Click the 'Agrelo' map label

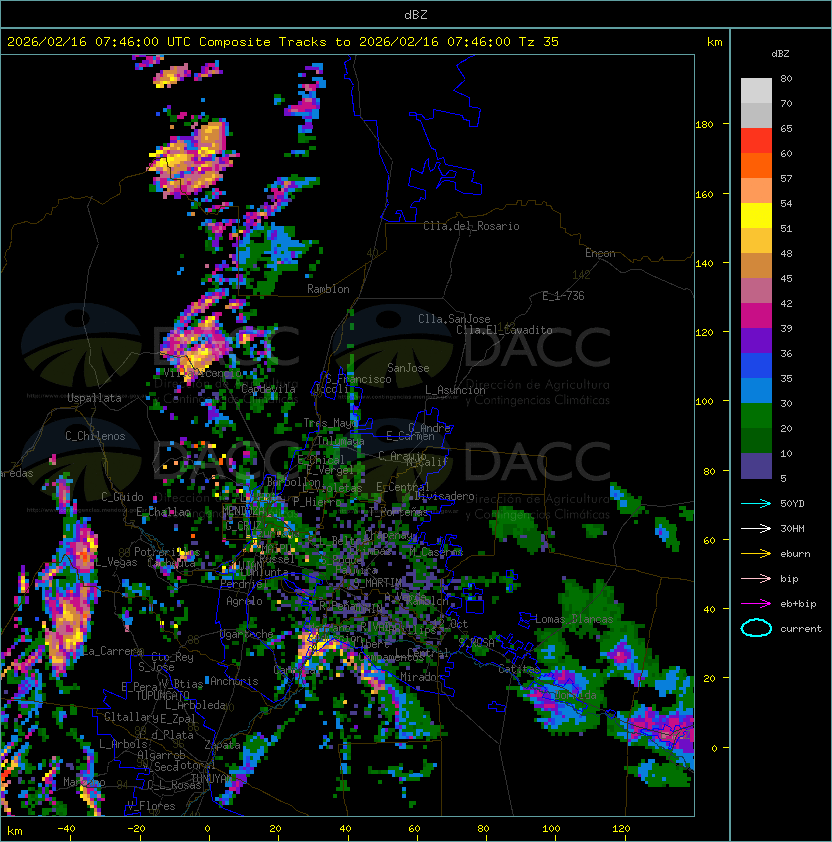click(x=244, y=601)
